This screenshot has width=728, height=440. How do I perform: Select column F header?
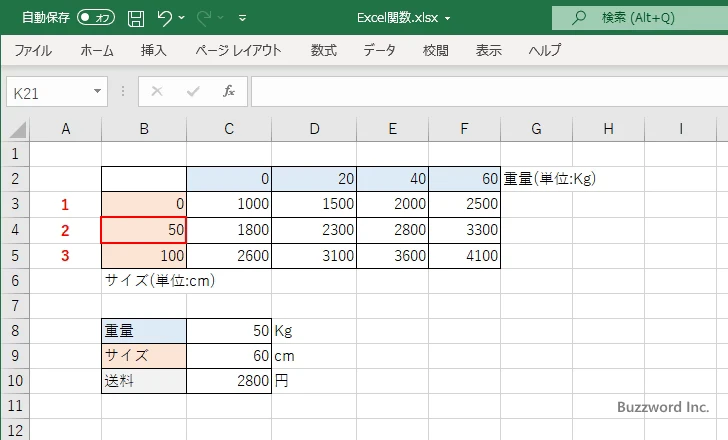464,129
